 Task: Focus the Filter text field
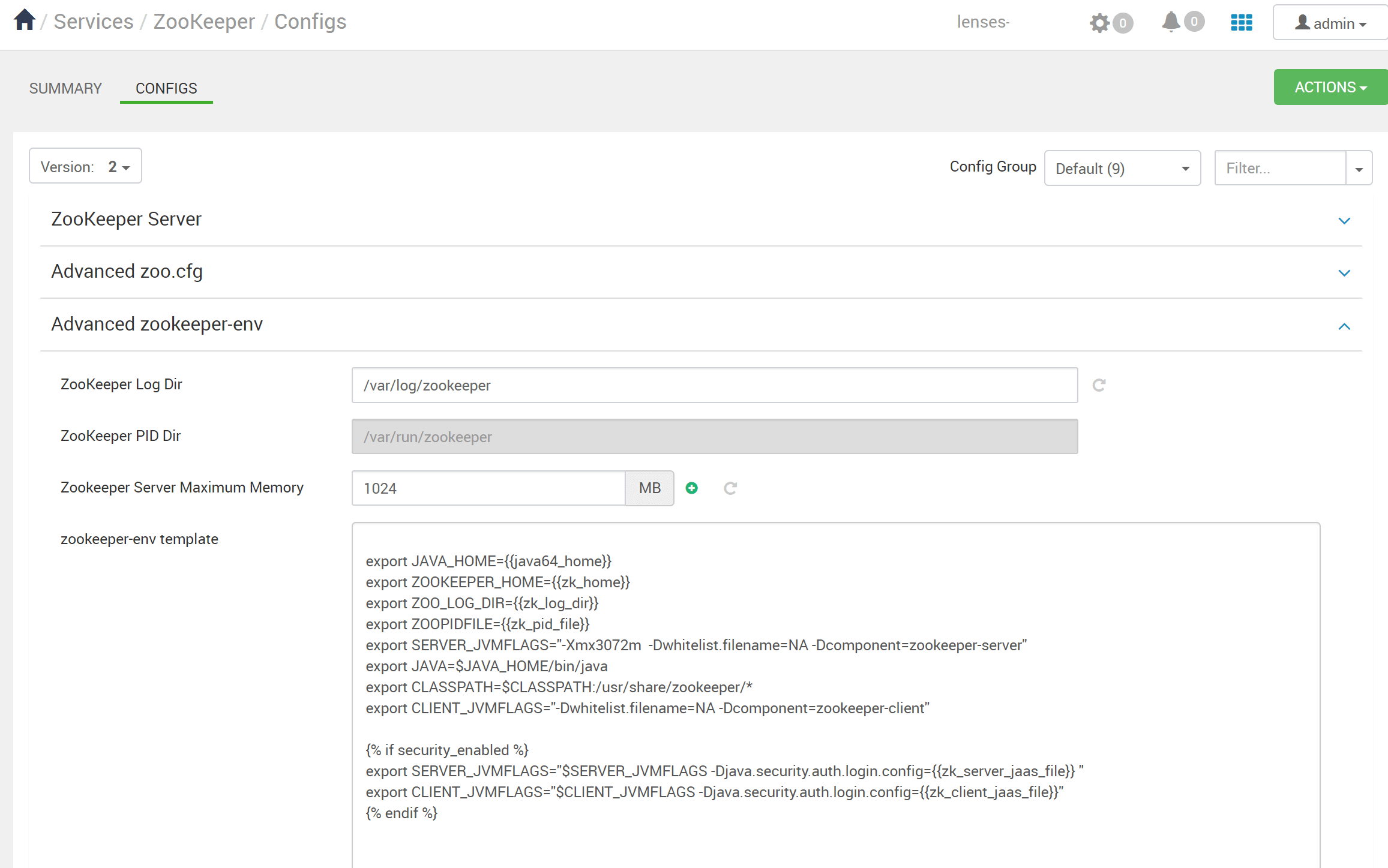[x=1280, y=169]
